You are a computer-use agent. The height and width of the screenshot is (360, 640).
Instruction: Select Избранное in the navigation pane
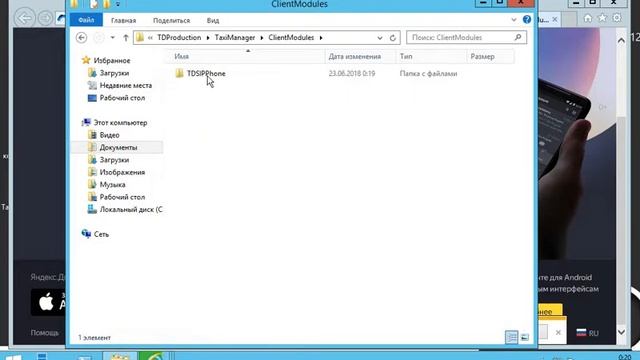point(112,60)
